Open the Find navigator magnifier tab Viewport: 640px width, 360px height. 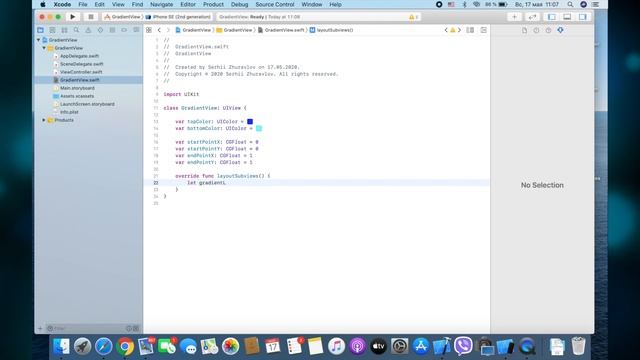tap(76, 30)
